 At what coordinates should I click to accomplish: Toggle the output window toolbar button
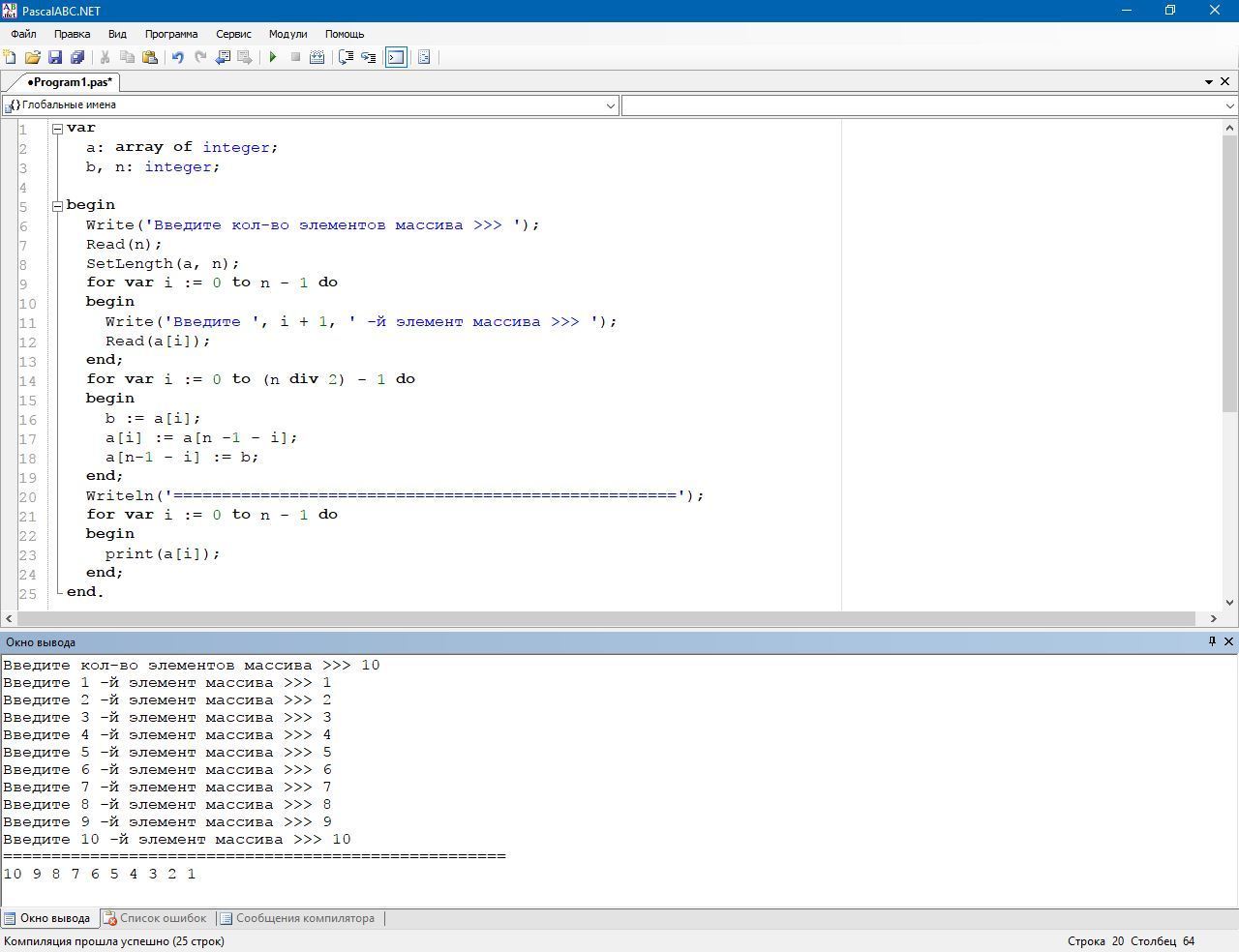396,58
